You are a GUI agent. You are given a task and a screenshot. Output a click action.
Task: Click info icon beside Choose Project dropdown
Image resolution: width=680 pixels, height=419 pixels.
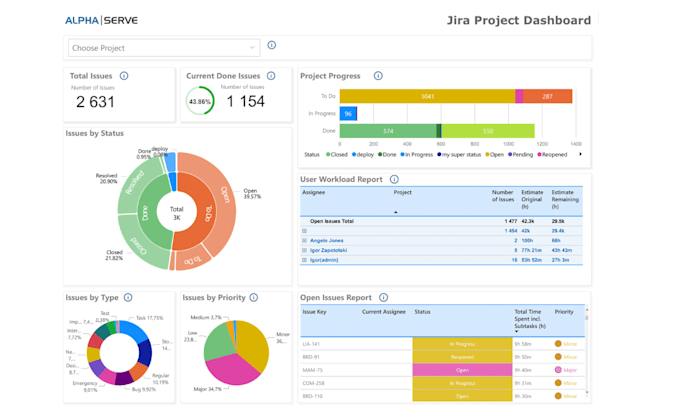[x=271, y=45]
